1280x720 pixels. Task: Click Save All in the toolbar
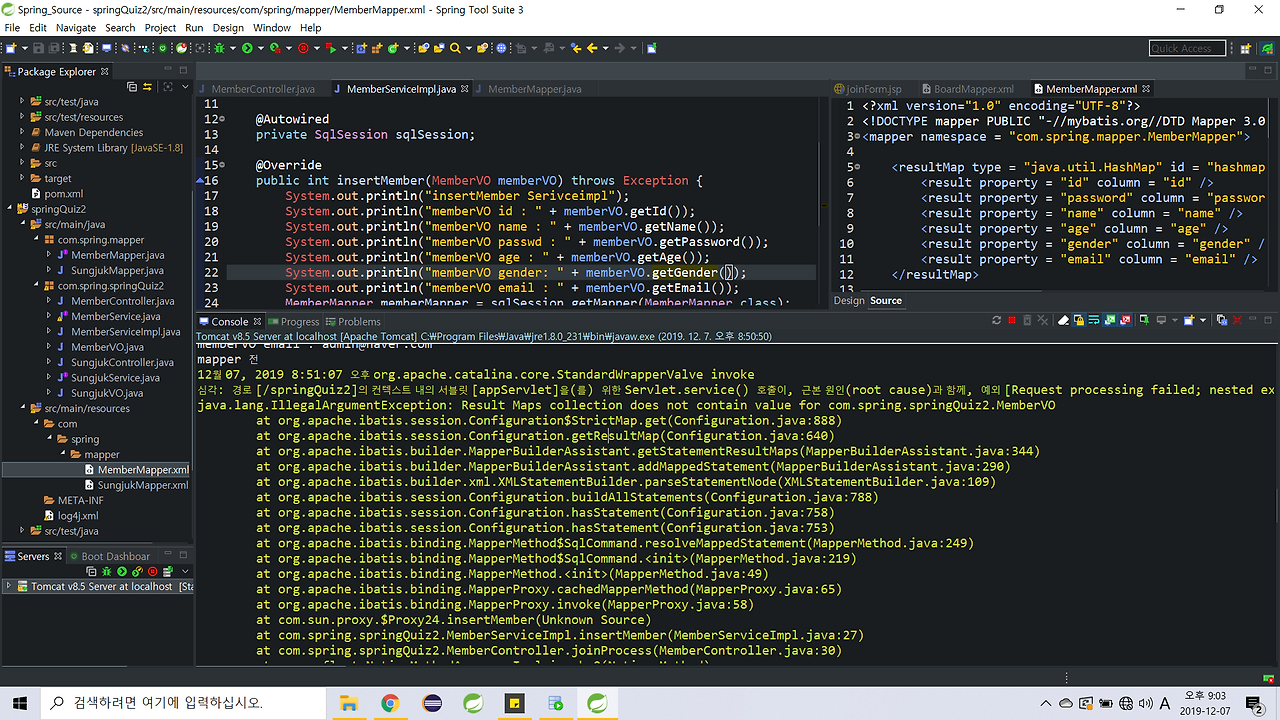point(53,48)
